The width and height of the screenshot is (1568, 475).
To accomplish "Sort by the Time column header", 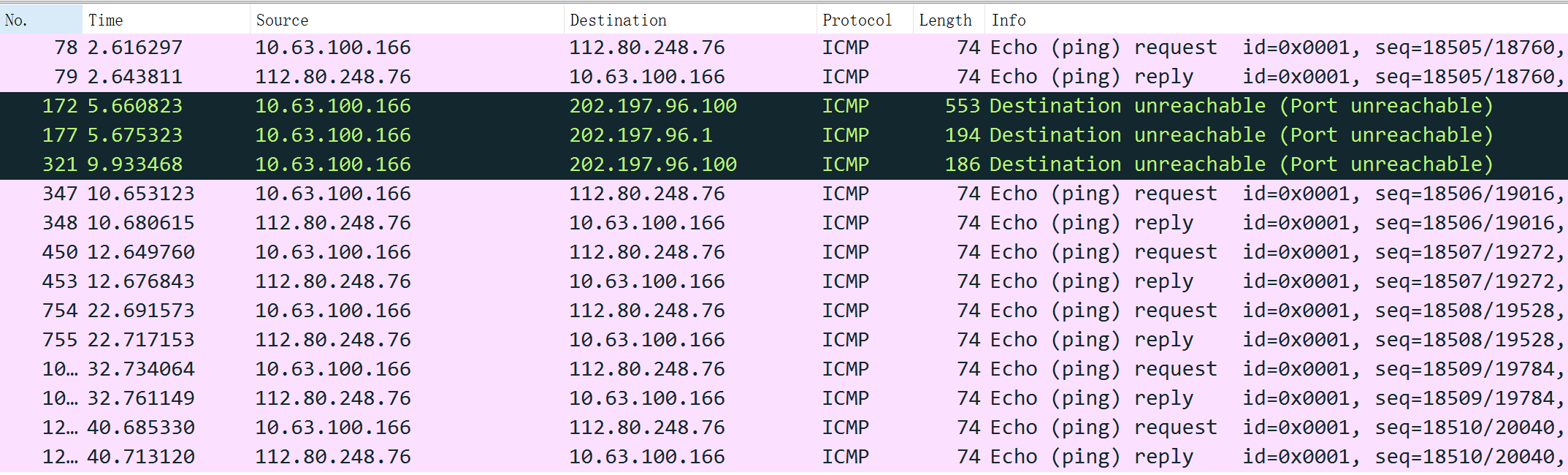I will (167, 20).
